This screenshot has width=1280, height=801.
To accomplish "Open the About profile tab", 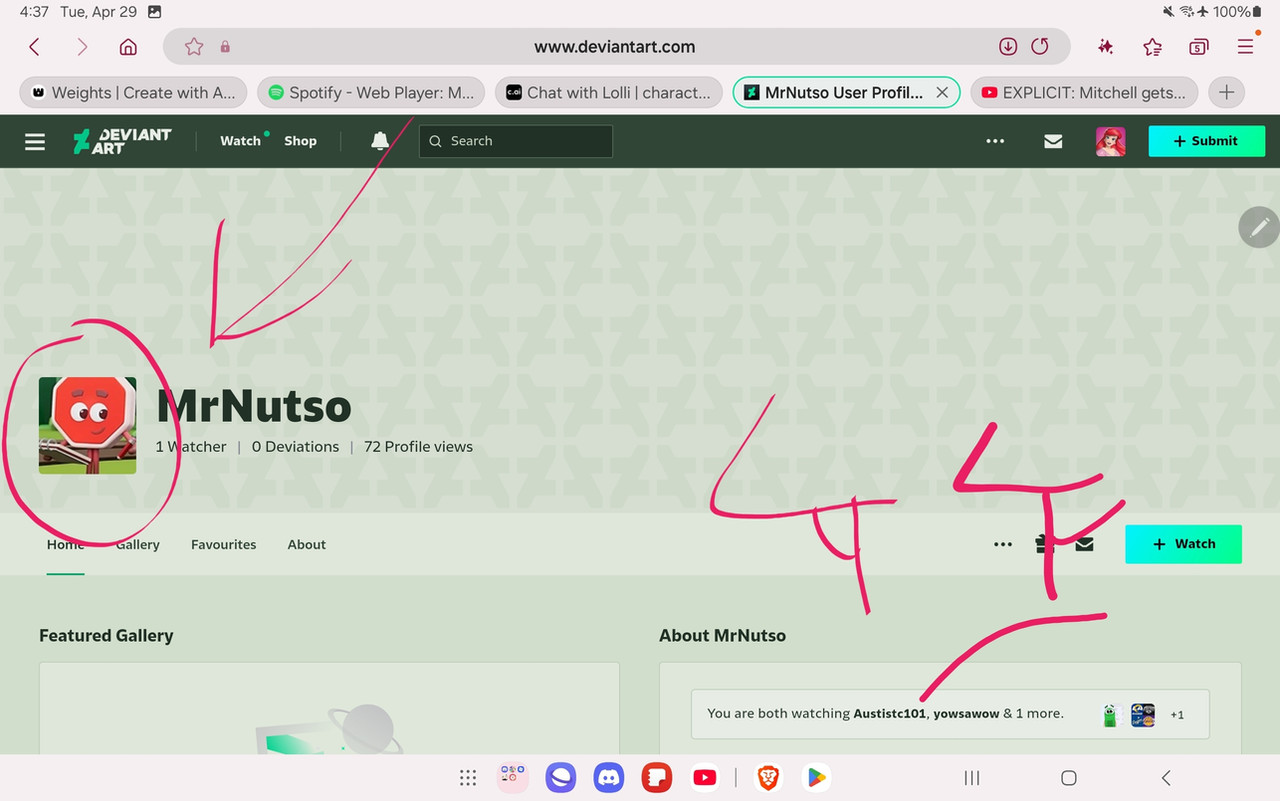I will point(307,545).
